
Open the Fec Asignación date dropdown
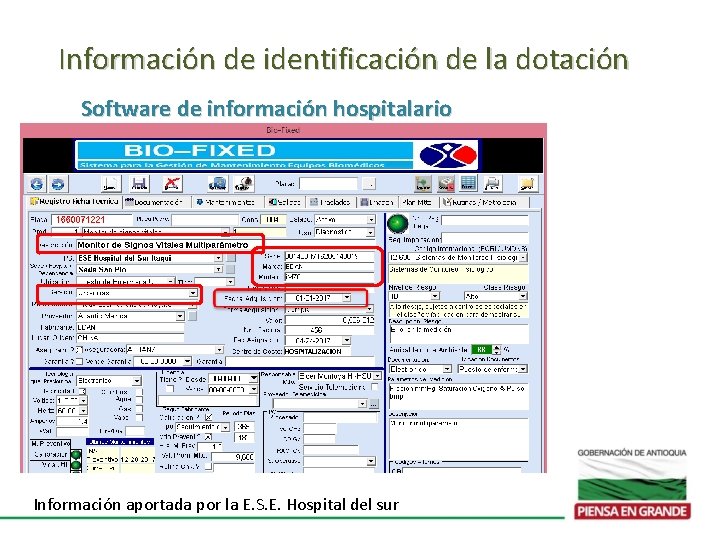point(346,340)
